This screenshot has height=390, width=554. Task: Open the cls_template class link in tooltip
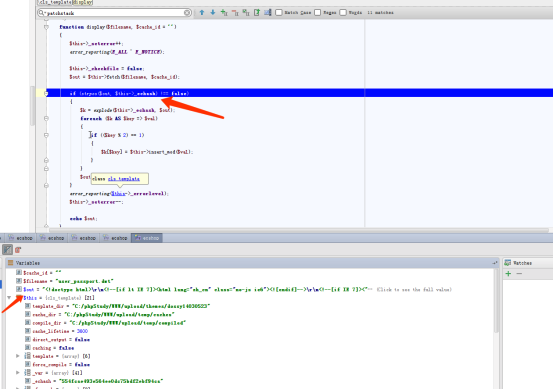[124, 179]
